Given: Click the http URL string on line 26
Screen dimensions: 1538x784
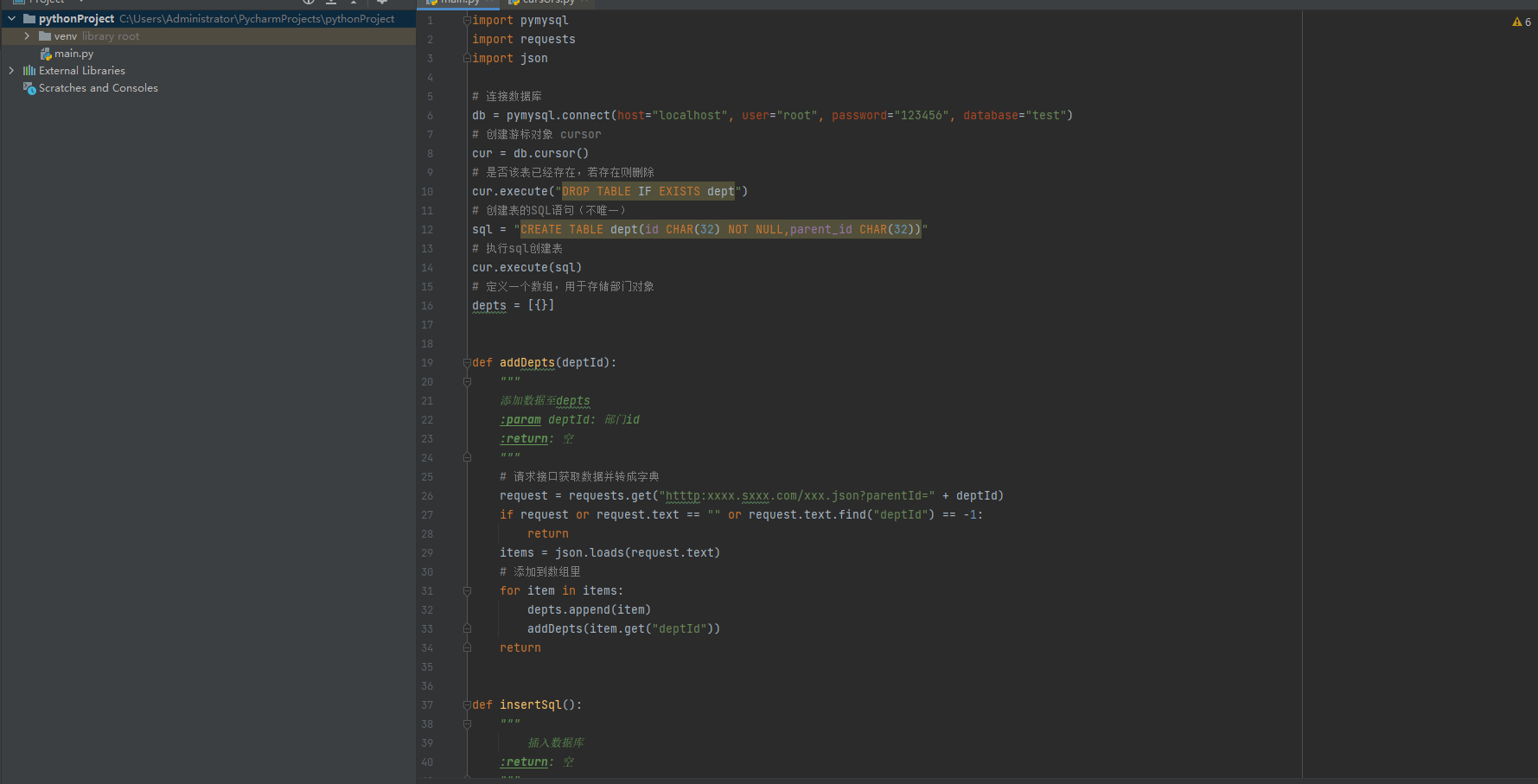Looking at the screenshot, I should (795, 496).
